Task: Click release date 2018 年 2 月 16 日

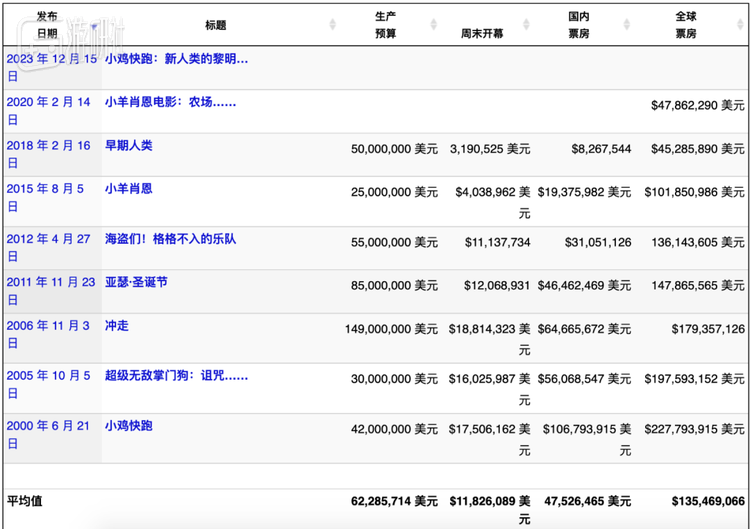Action: click(48, 154)
